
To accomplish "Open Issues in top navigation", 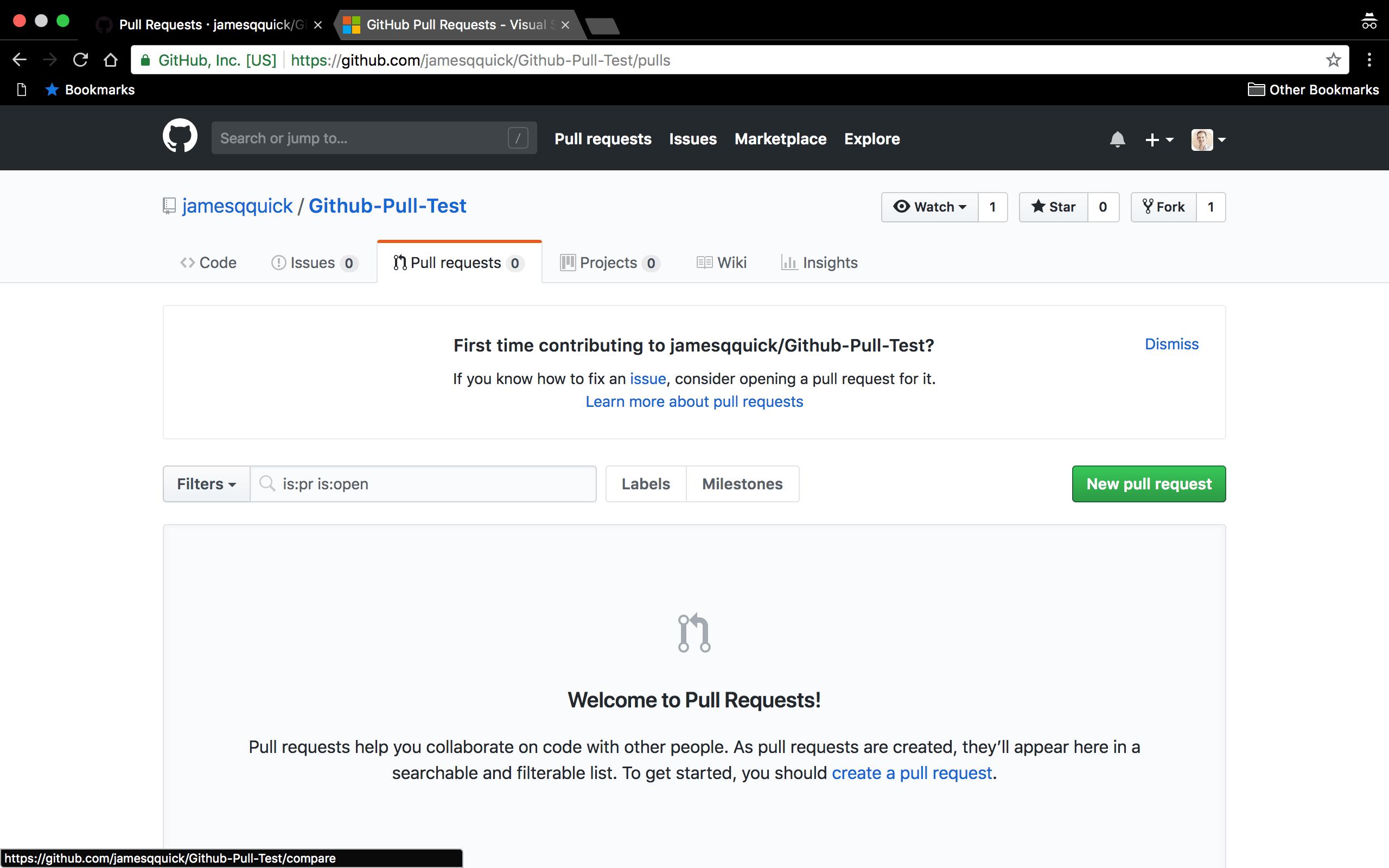I will pyautogui.click(x=693, y=139).
